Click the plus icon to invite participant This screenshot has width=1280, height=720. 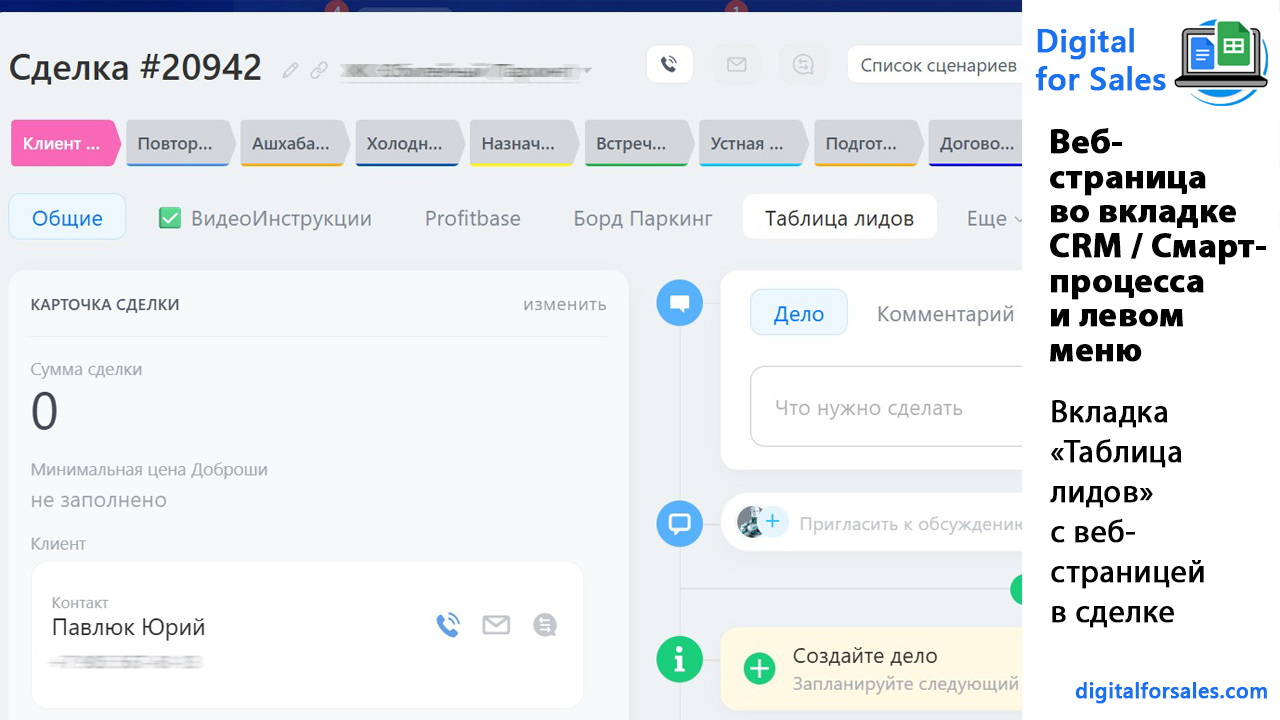(x=773, y=522)
